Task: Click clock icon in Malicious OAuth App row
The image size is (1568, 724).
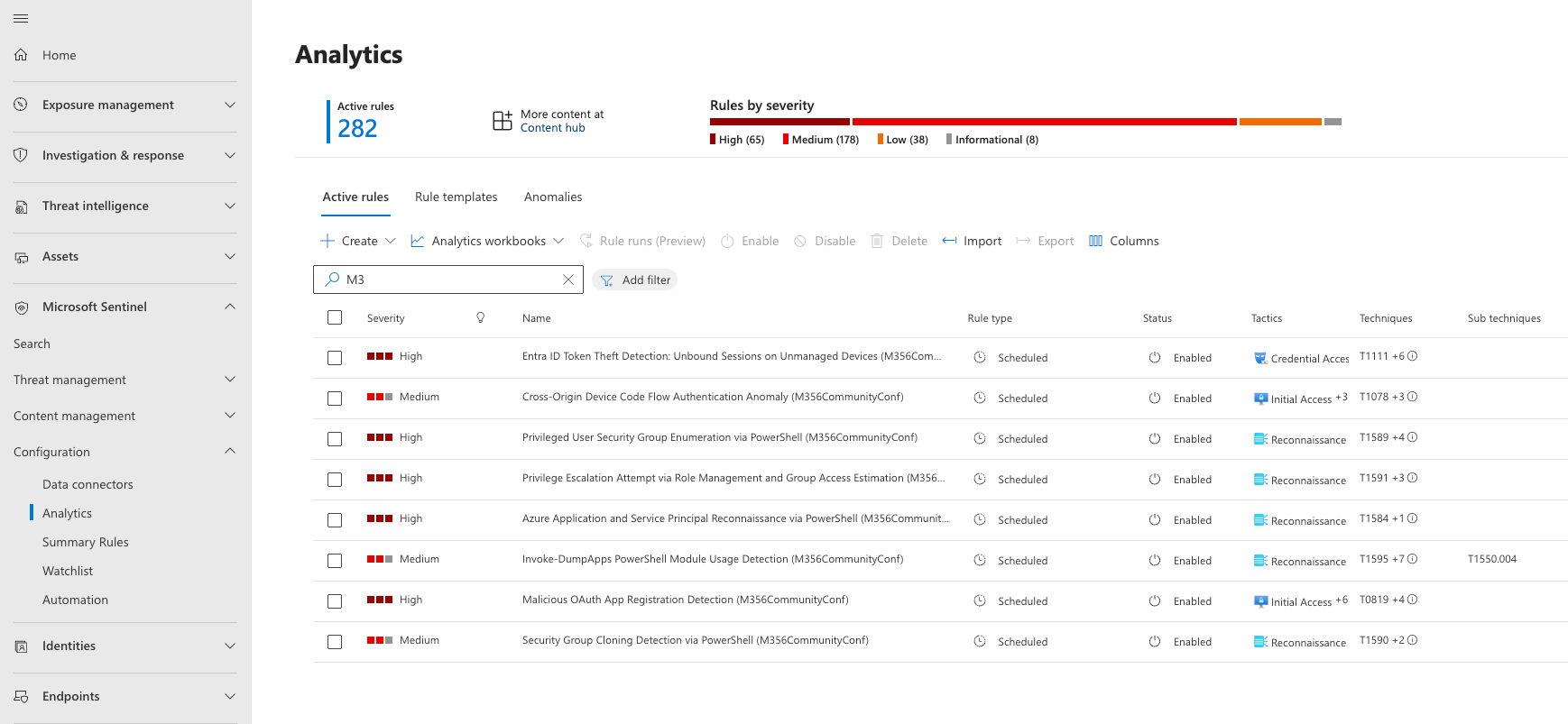Action: tap(980, 601)
